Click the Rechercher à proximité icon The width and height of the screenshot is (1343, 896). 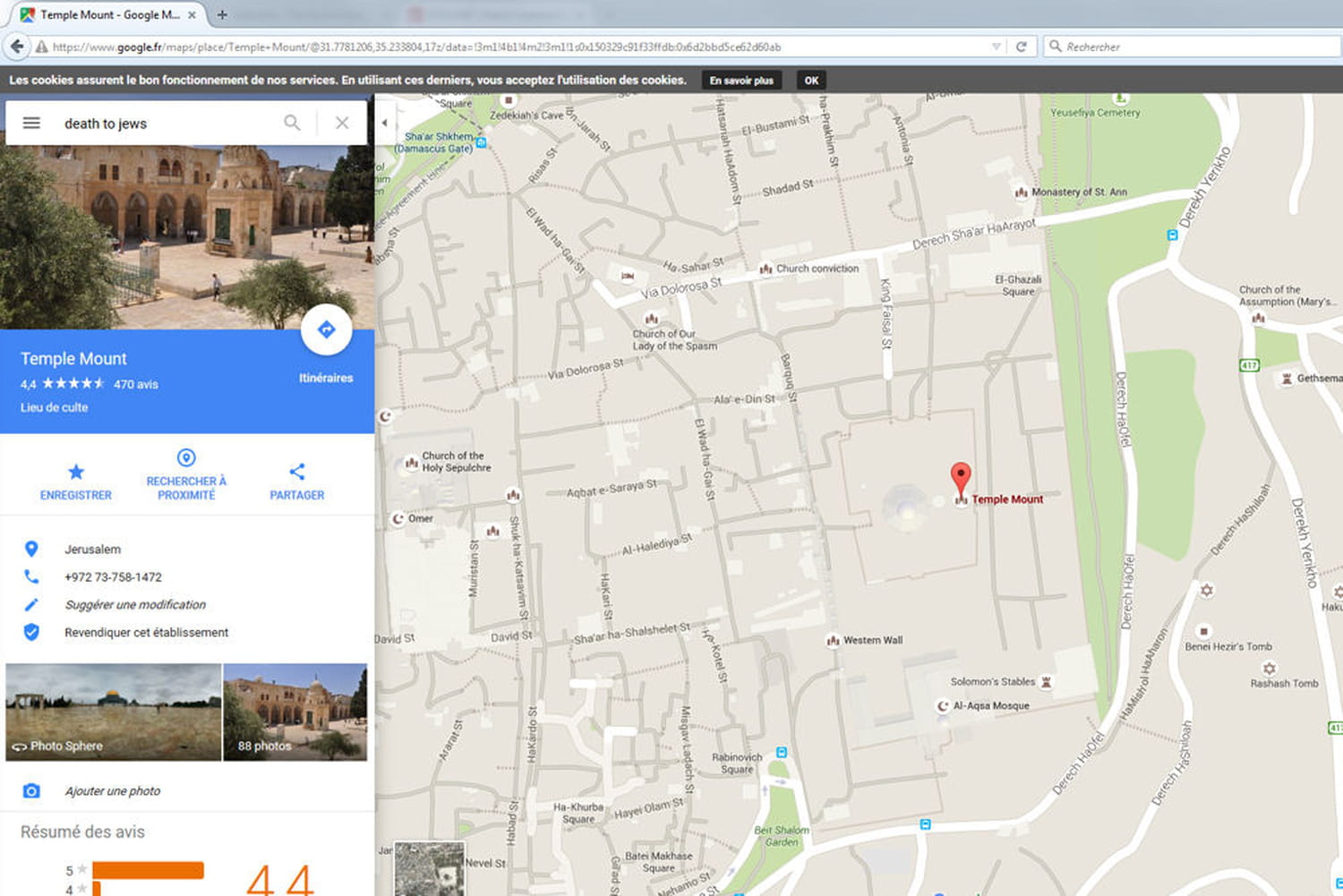pyautogui.click(x=185, y=458)
